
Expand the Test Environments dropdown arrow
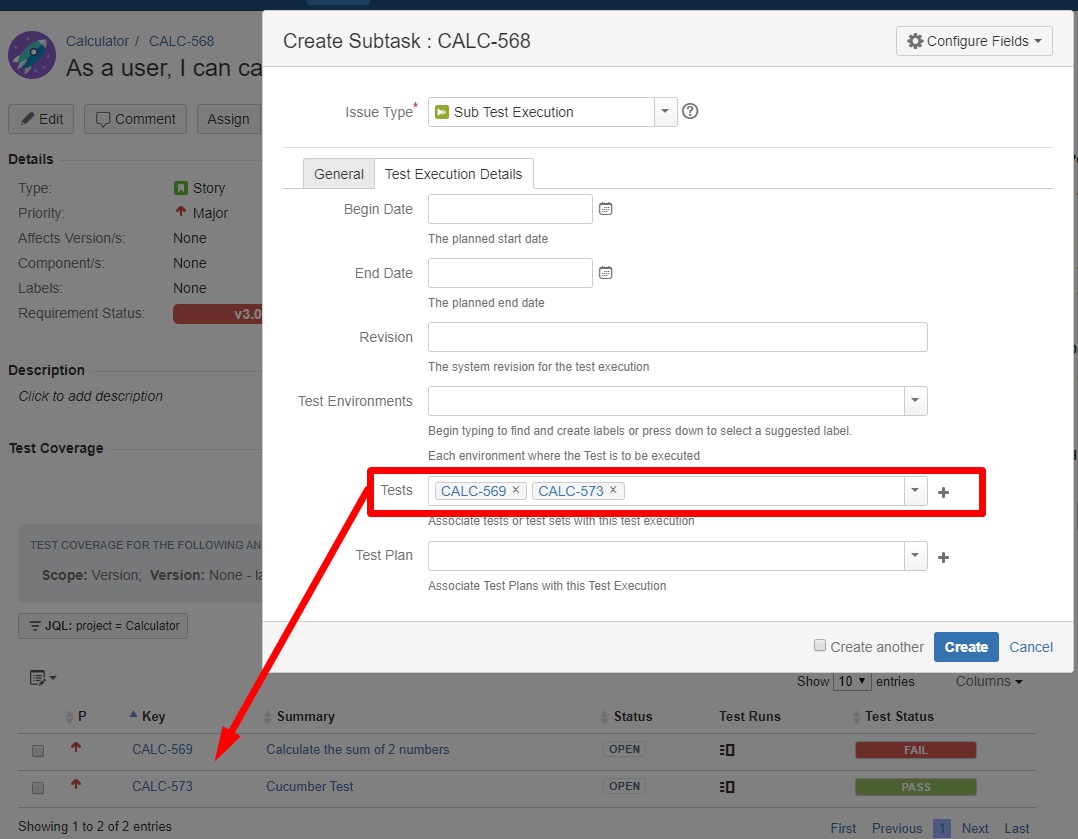coord(915,401)
